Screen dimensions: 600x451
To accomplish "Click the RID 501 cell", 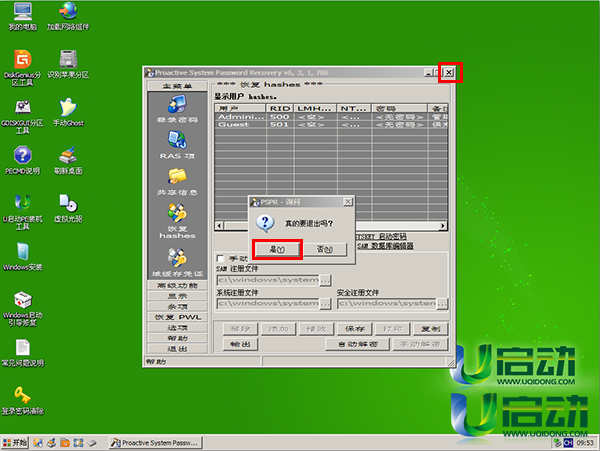I will pos(280,124).
